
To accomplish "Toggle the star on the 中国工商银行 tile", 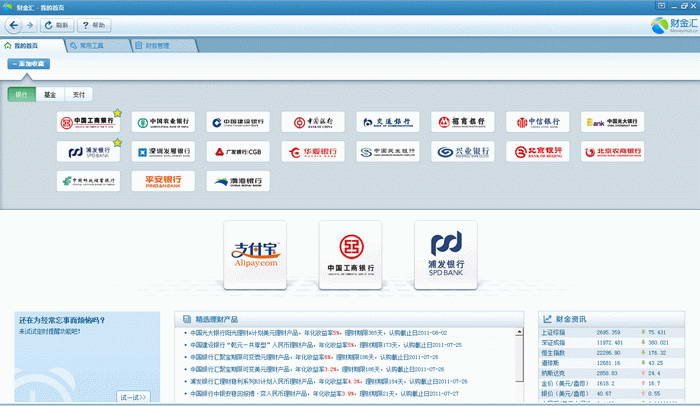I will 117,113.
